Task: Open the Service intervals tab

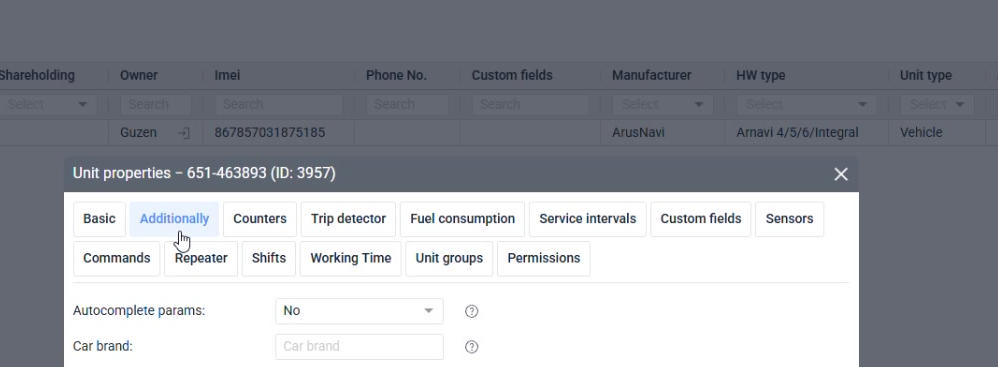Action: 587,219
